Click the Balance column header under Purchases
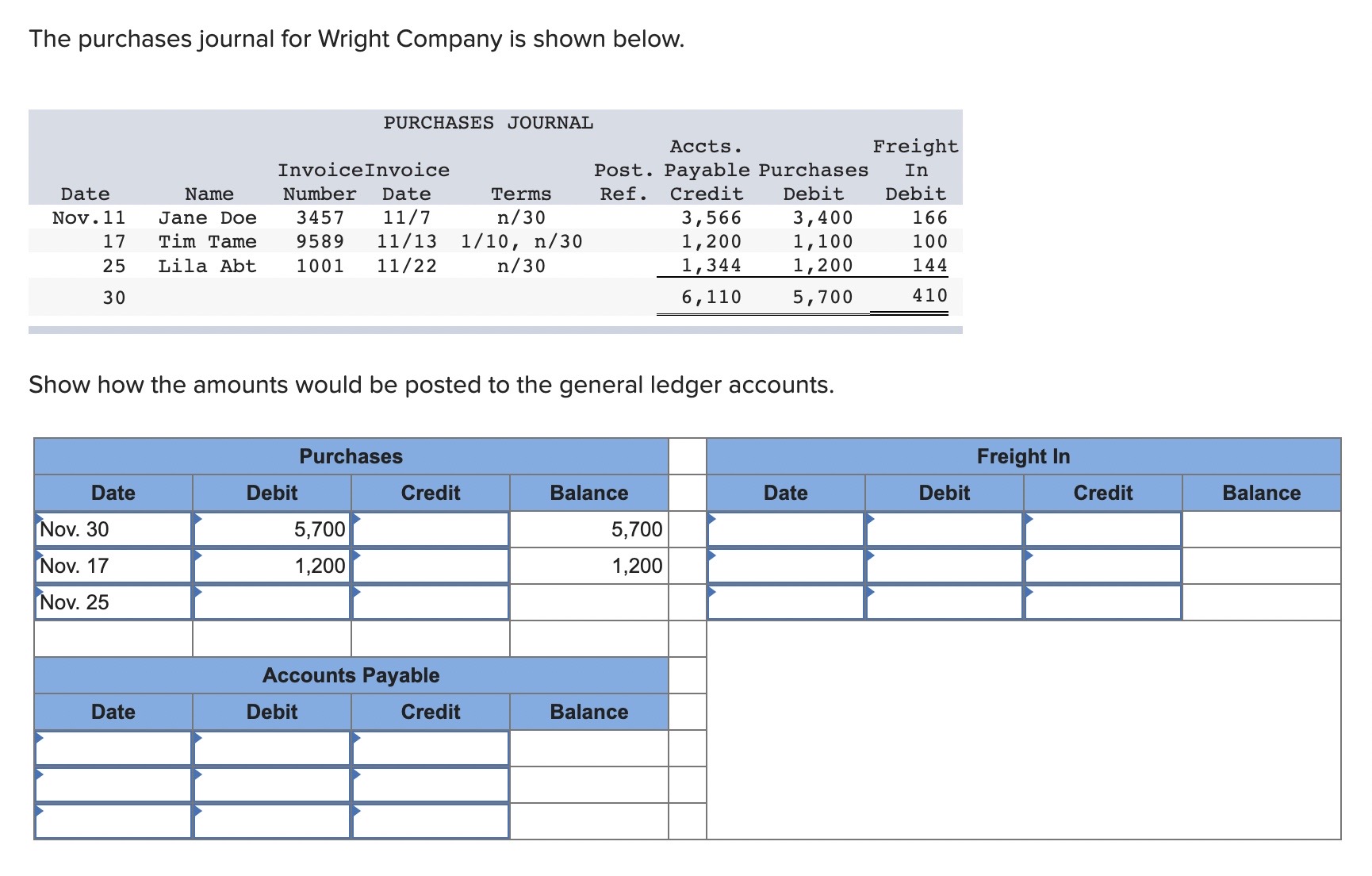This screenshot has height=876, width=1372. 588,493
